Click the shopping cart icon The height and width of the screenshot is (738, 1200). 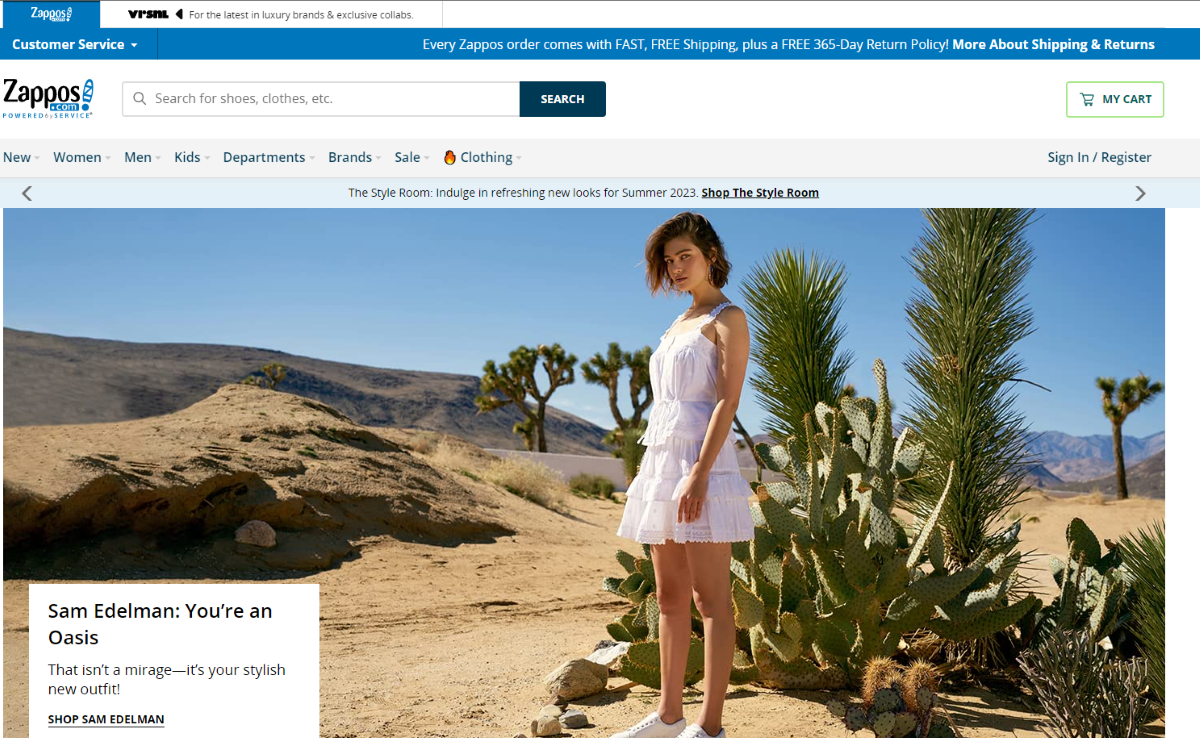1087,99
